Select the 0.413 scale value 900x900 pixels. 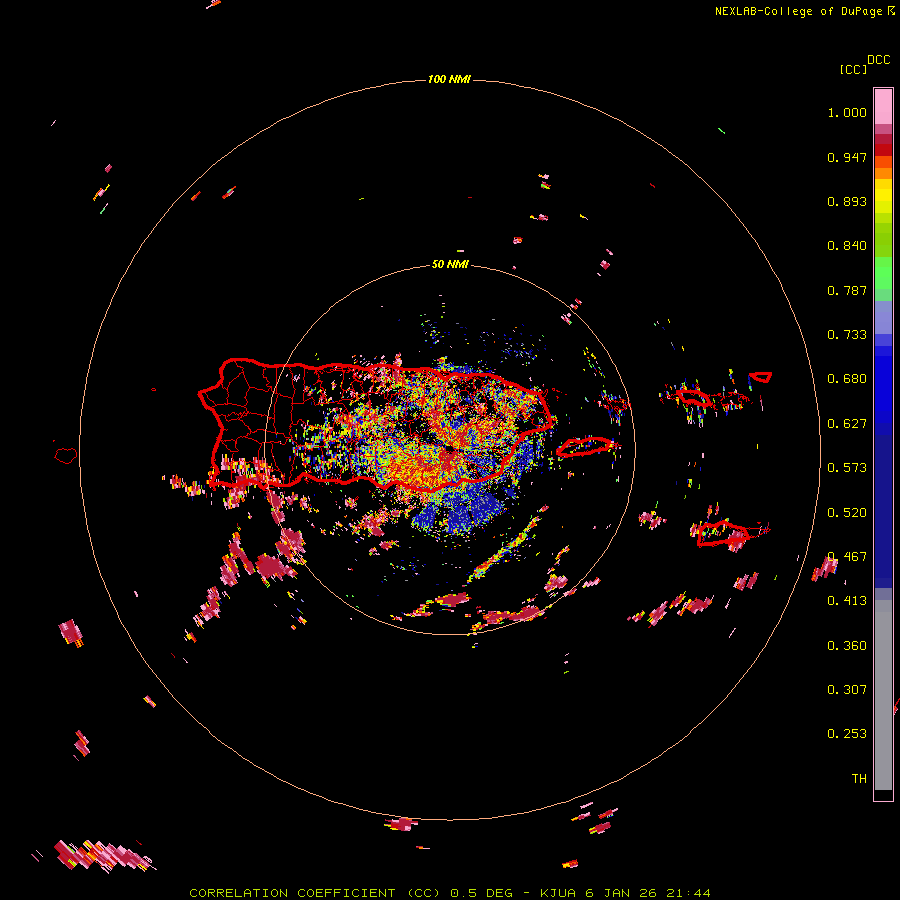click(x=847, y=601)
